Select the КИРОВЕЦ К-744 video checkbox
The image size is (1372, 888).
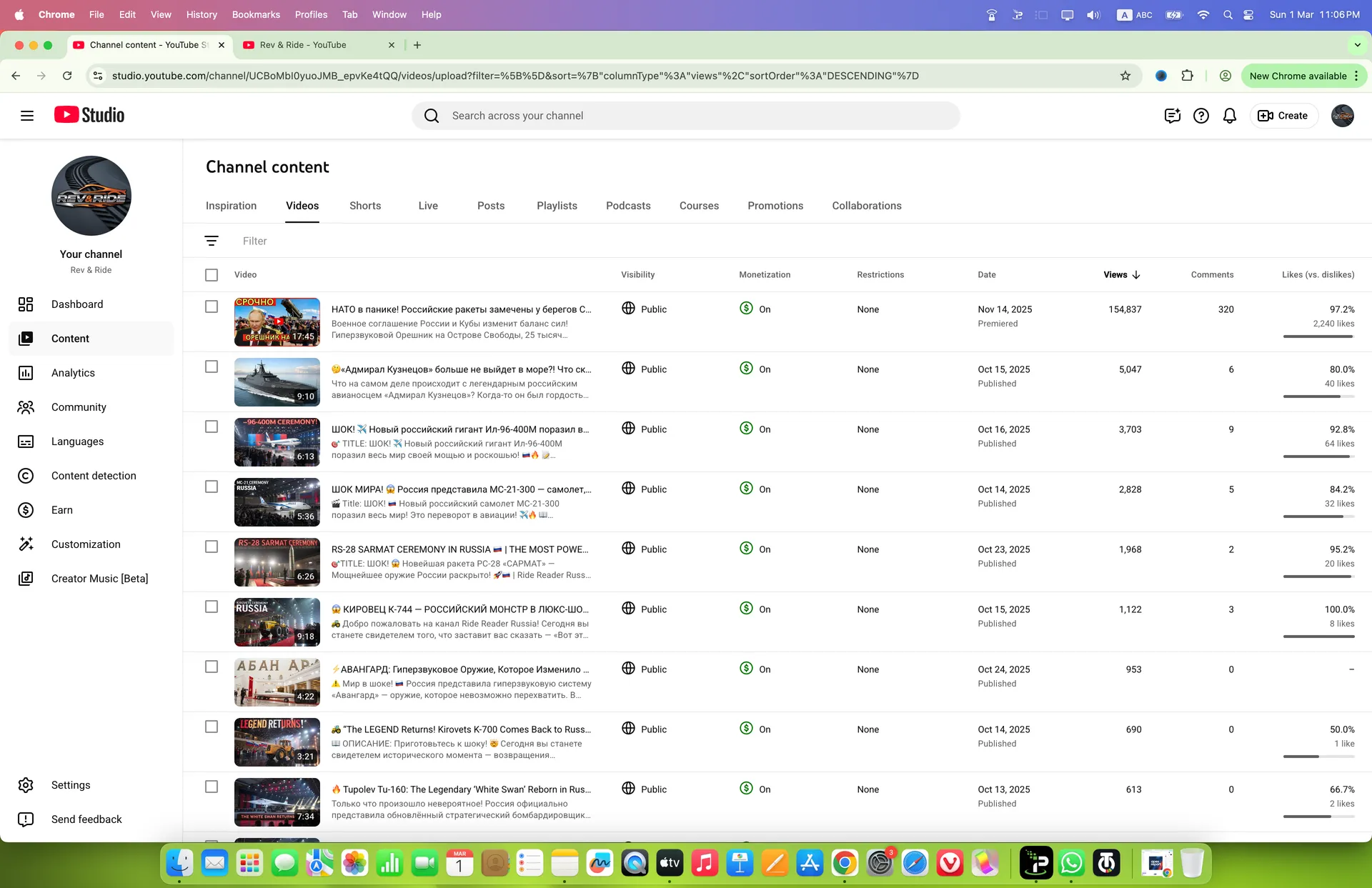212,607
